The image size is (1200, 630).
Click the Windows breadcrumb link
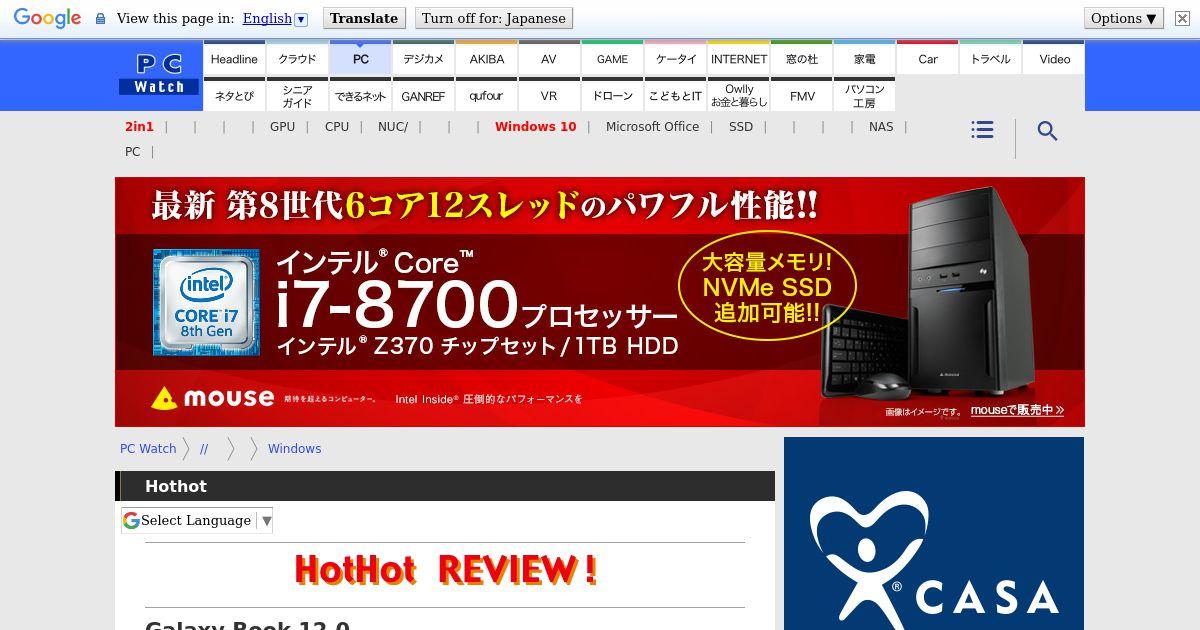point(294,448)
